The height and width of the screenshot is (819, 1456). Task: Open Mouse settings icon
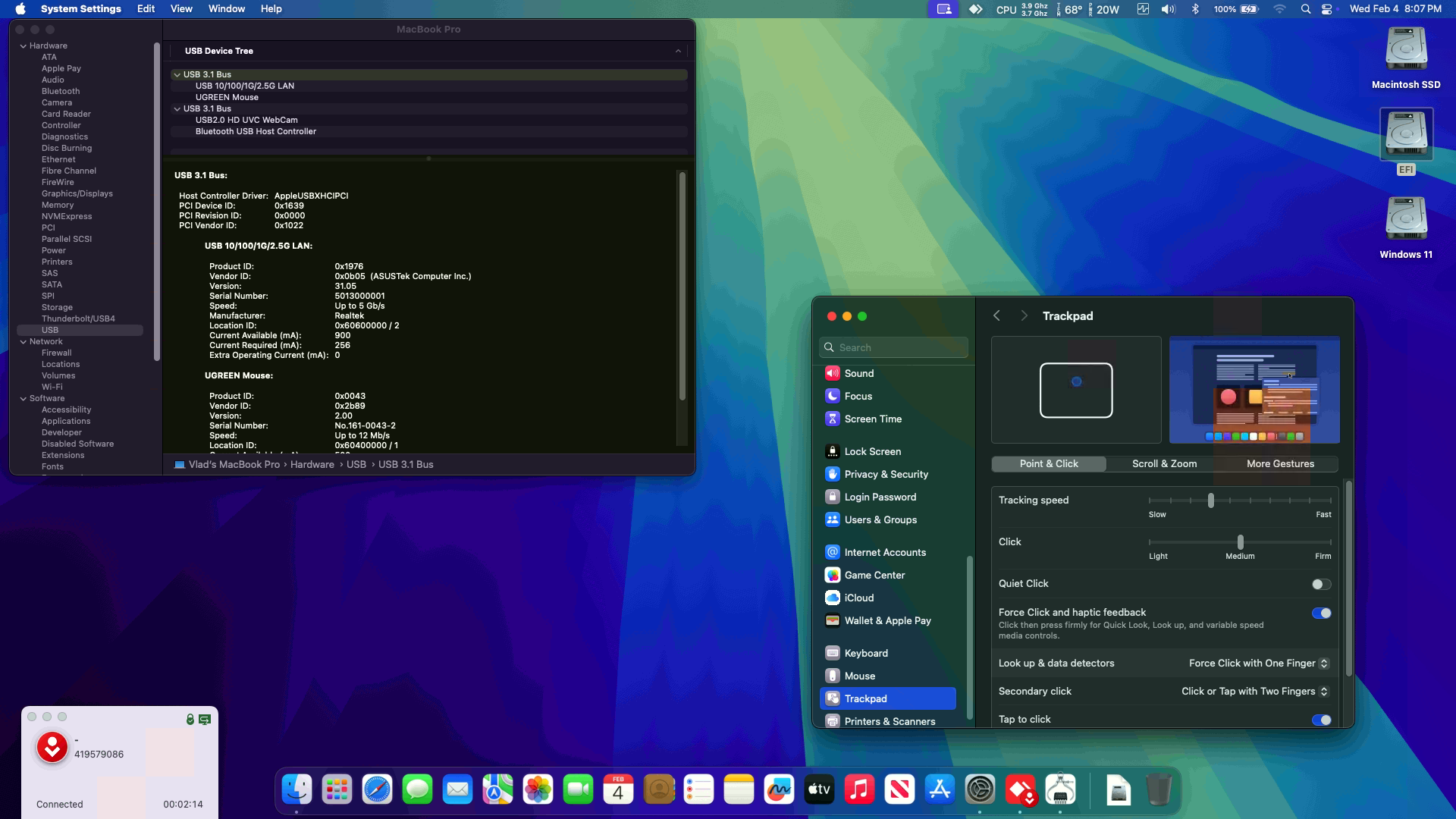pos(832,676)
